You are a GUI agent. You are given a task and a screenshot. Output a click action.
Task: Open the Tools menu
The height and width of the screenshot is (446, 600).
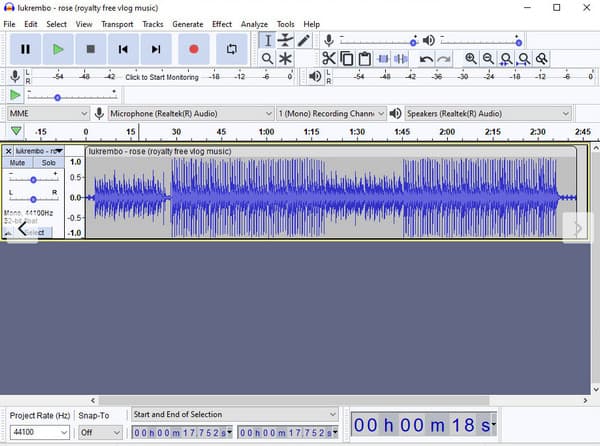[x=285, y=24]
